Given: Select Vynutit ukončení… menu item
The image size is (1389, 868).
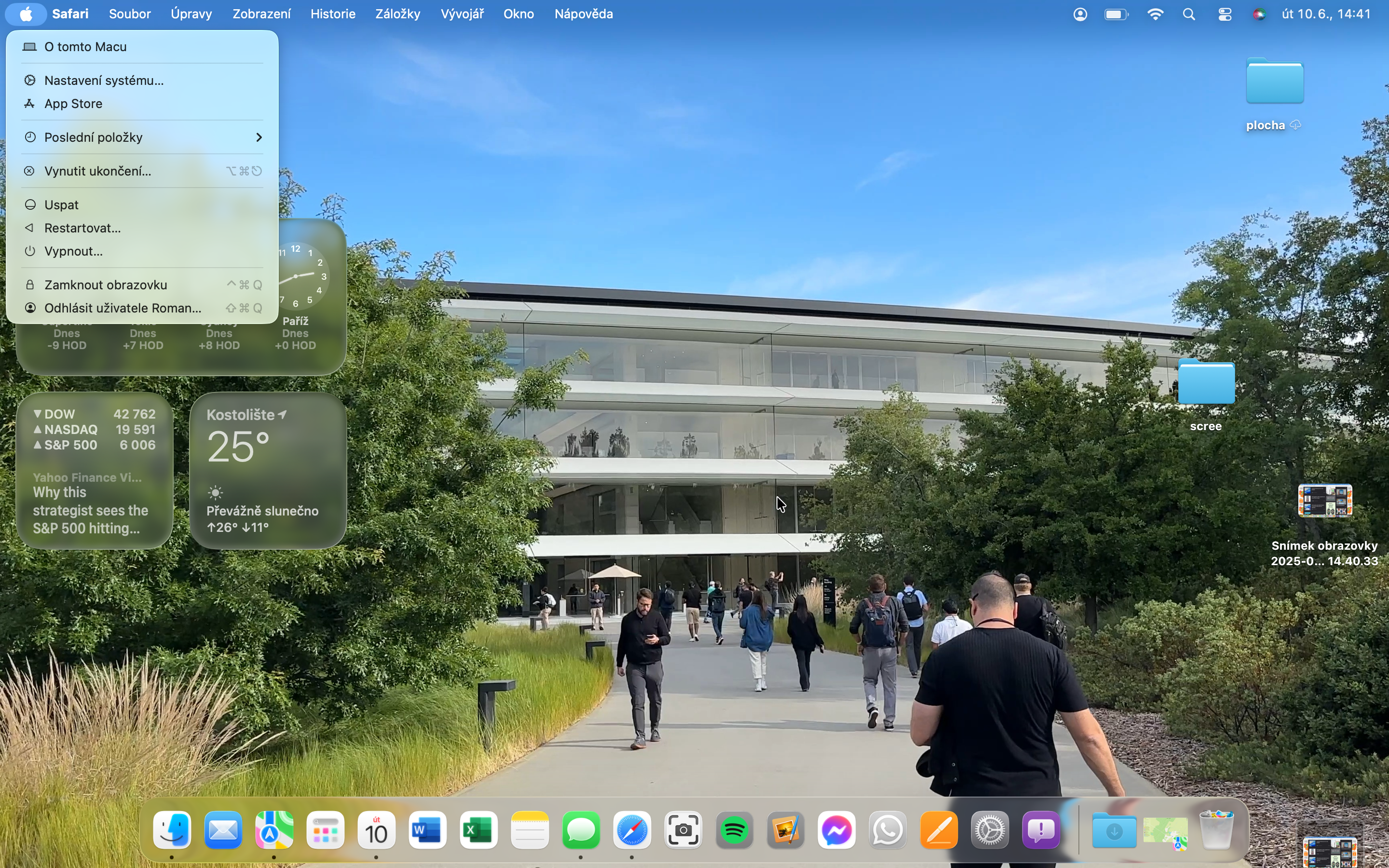Looking at the screenshot, I should pos(97,171).
